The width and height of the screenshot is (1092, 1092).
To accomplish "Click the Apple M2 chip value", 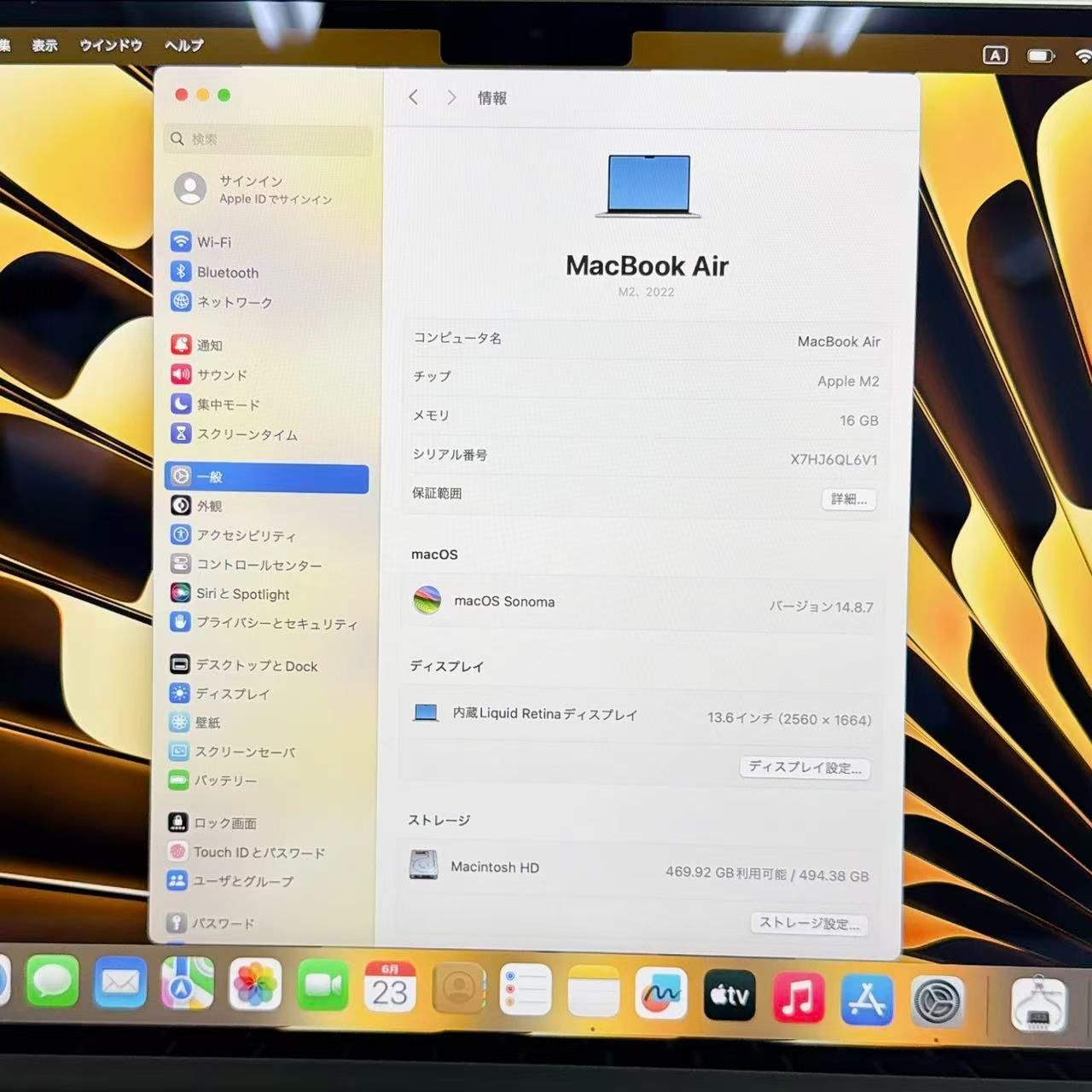I will point(848,381).
